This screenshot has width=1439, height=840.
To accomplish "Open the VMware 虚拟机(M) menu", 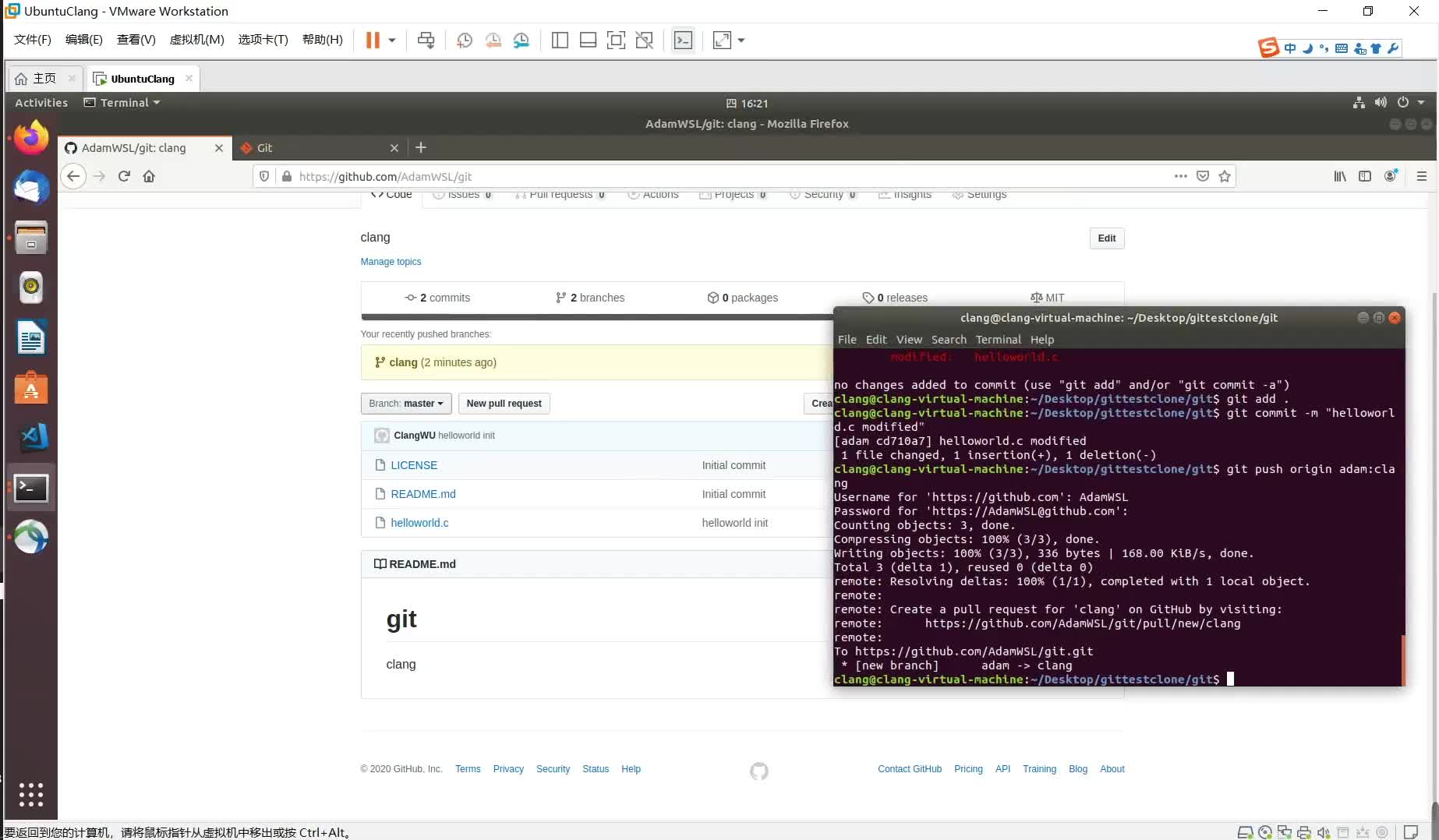I will (197, 40).
